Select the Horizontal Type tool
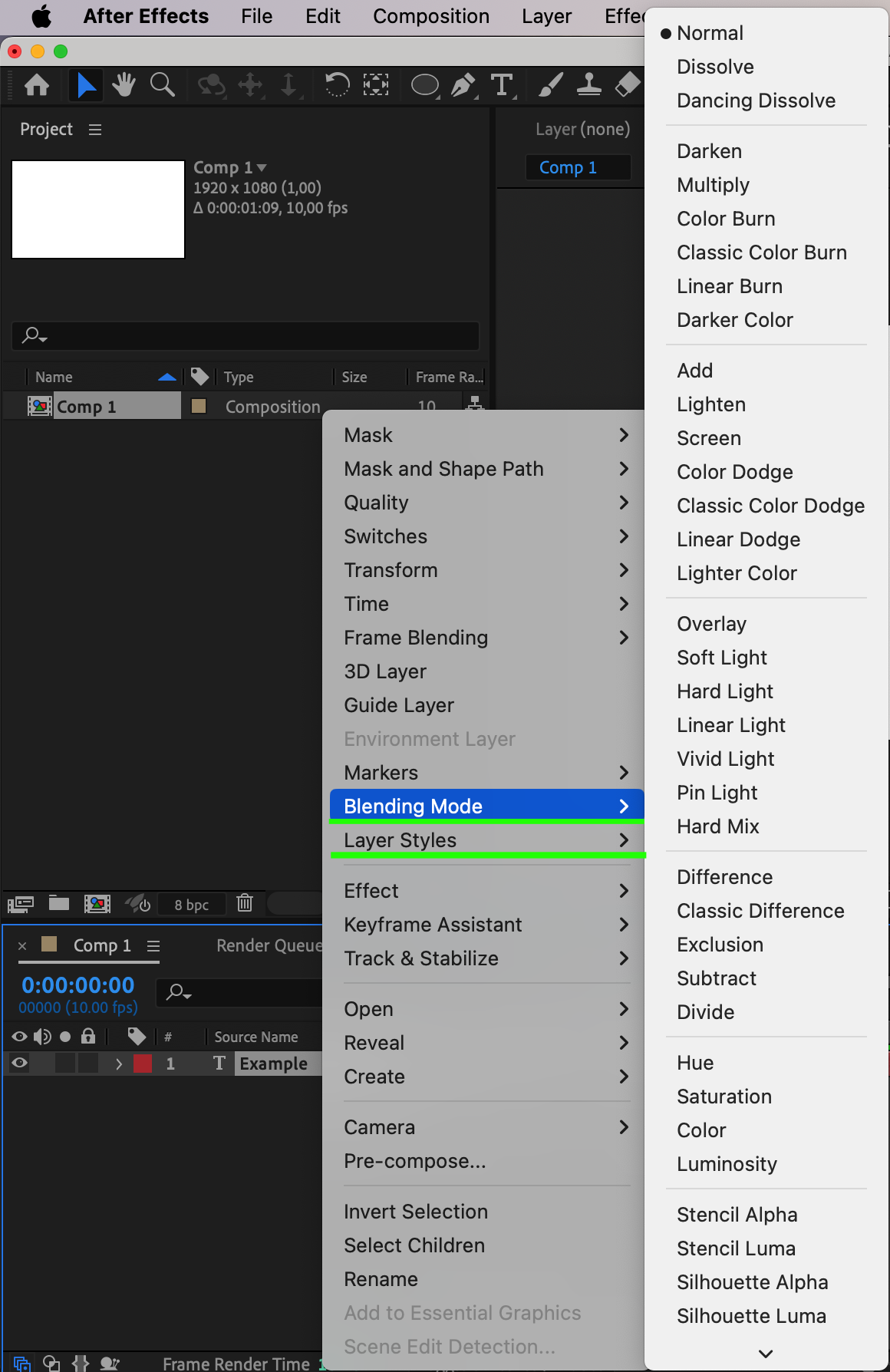890x1372 pixels. coord(503,84)
